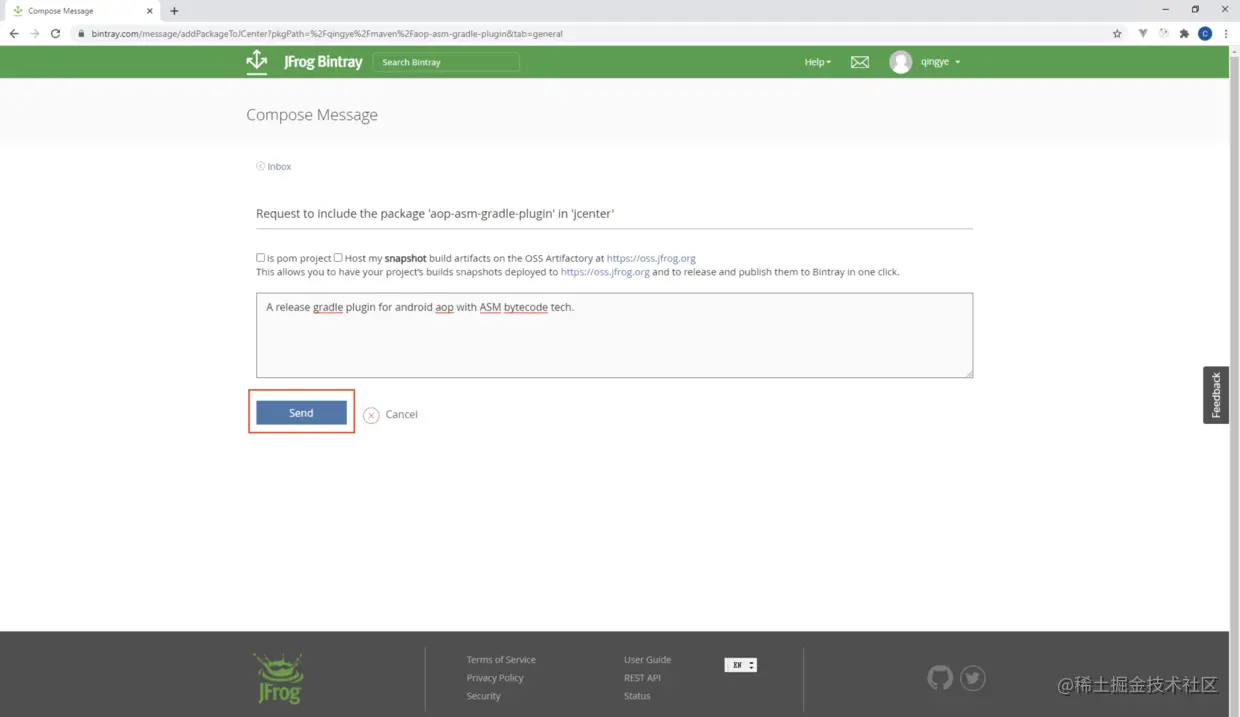Open the oss.jfrog.org link after Artifactory
The height and width of the screenshot is (717, 1240).
click(x=651, y=258)
